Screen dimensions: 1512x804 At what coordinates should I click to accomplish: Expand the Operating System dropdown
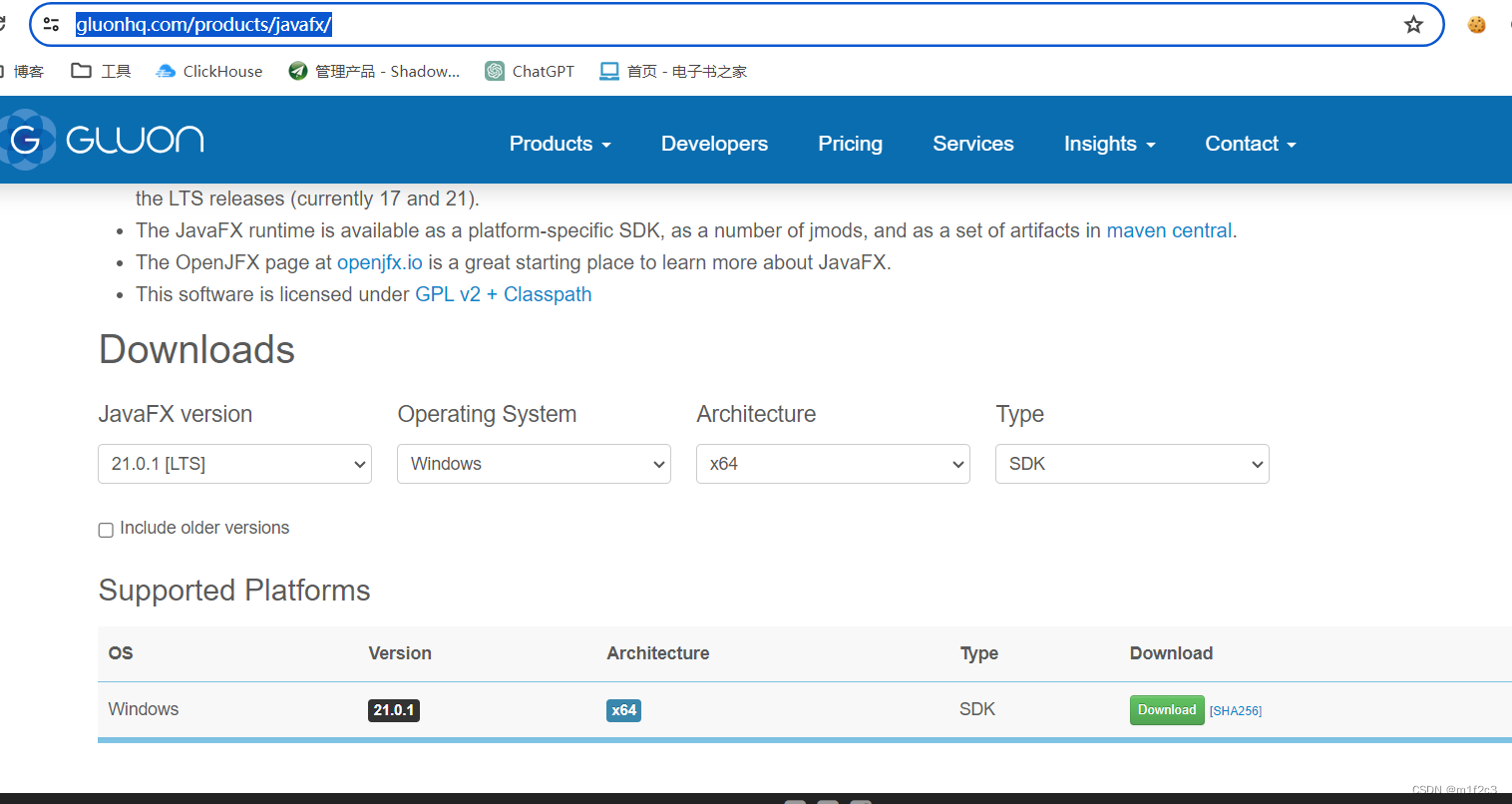534,463
